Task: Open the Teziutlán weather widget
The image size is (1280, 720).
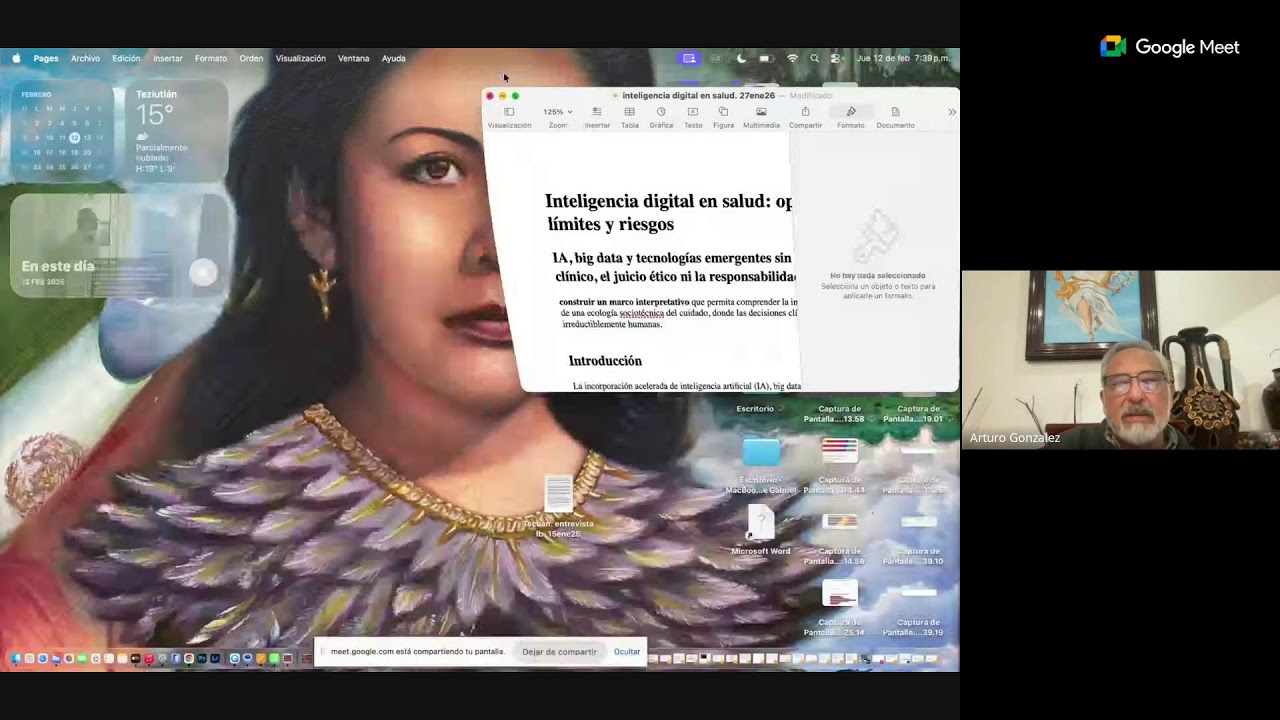Action: (177, 131)
